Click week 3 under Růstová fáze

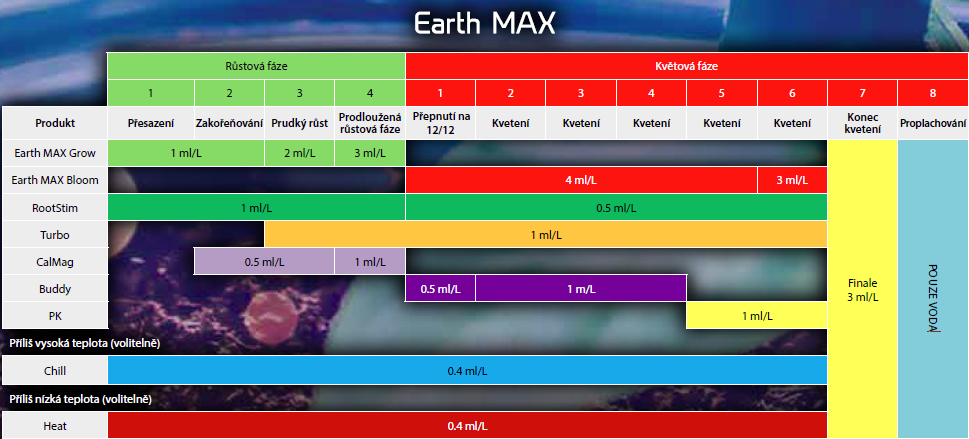(x=300, y=93)
